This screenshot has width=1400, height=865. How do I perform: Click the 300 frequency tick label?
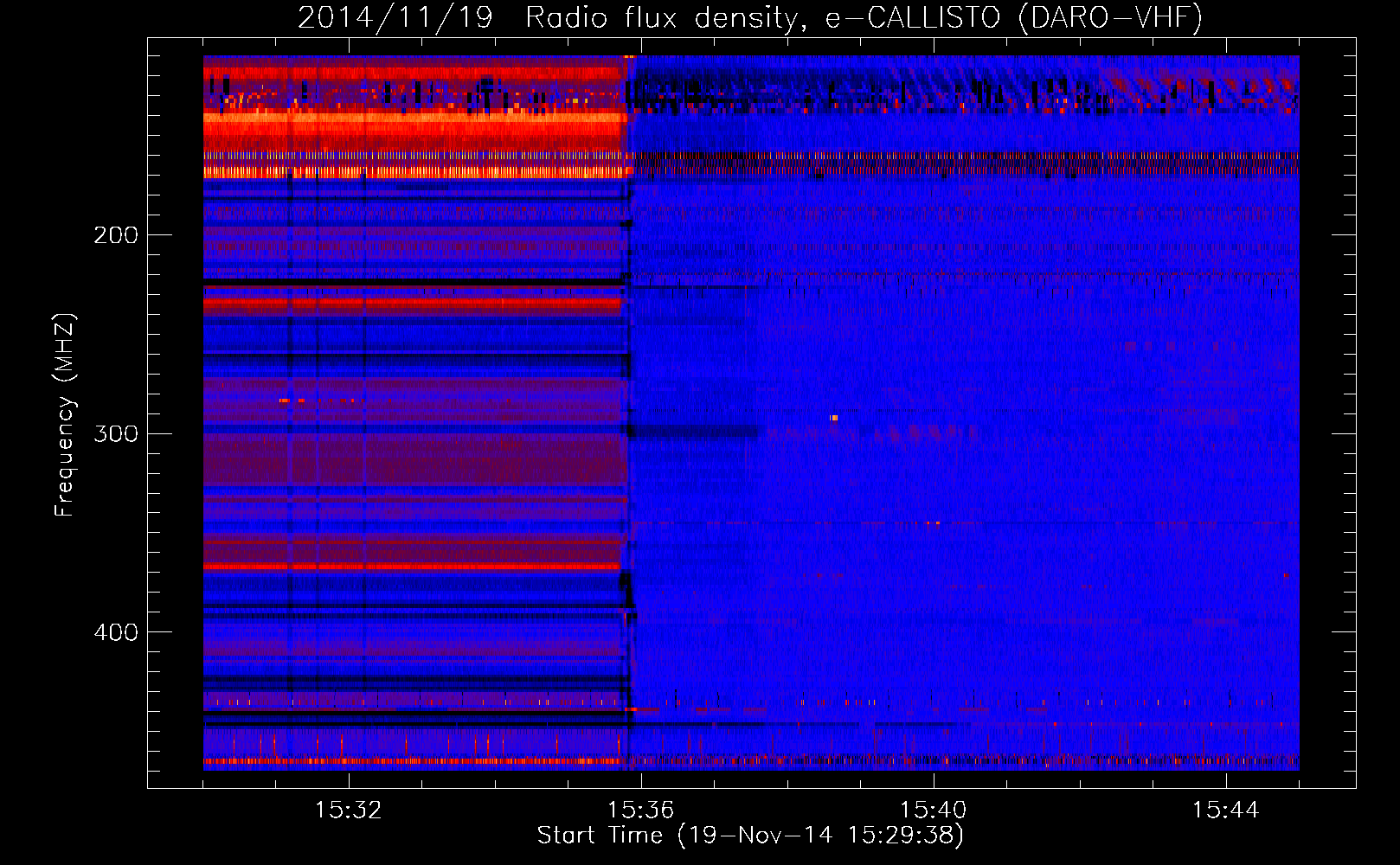[x=116, y=433]
